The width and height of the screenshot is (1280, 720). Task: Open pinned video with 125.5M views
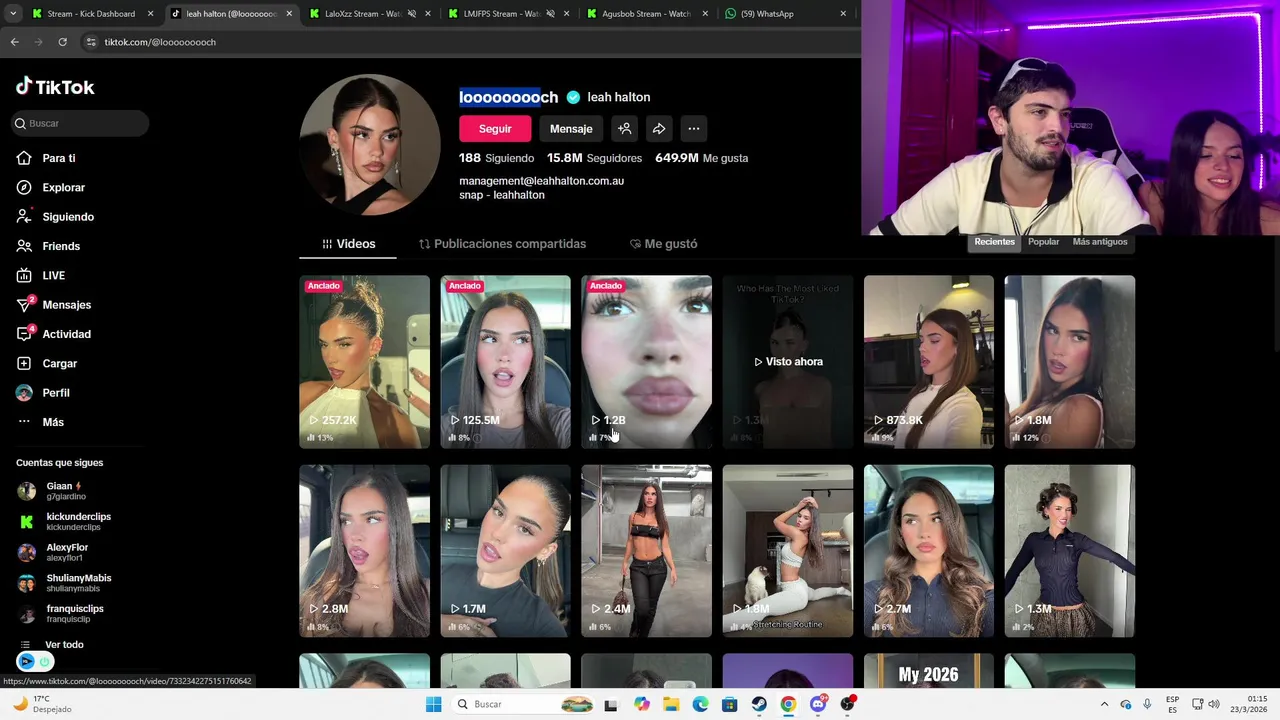(x=506, y=362)
